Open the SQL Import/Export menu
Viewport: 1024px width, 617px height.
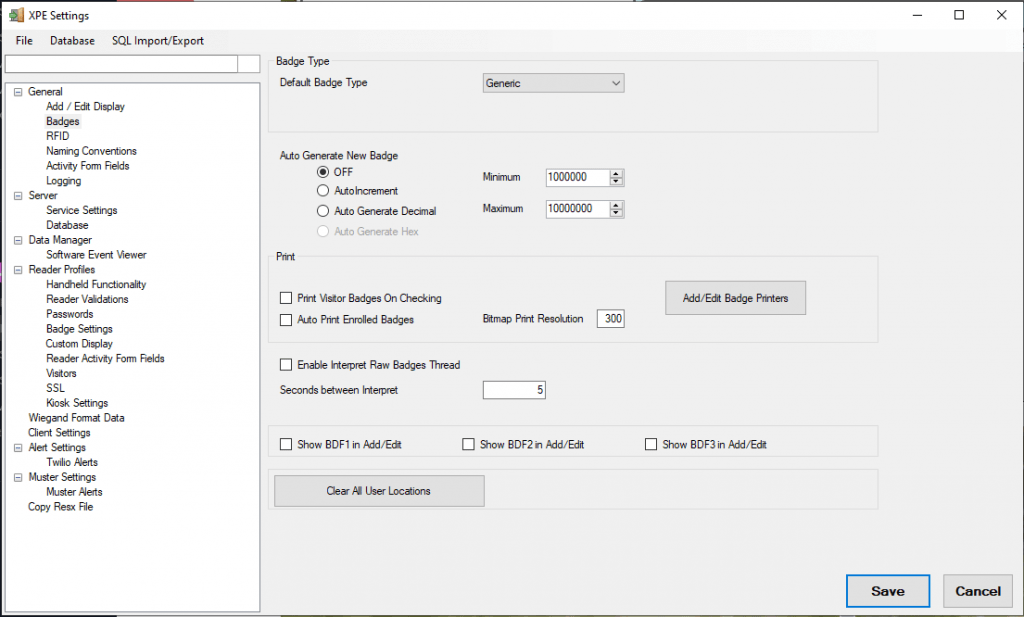[x=157, y=40]
